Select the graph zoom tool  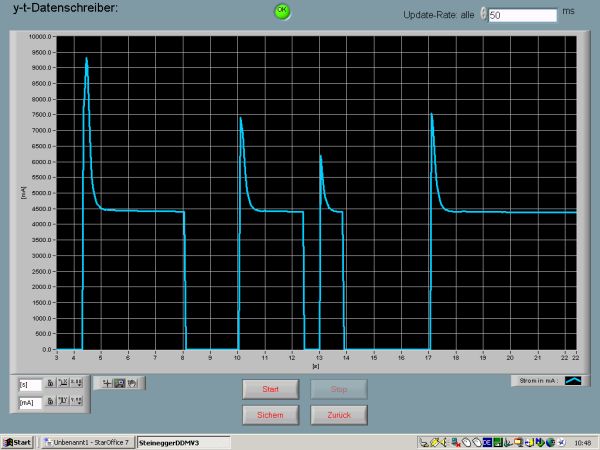pyautogui.click(x=120, y=383)
